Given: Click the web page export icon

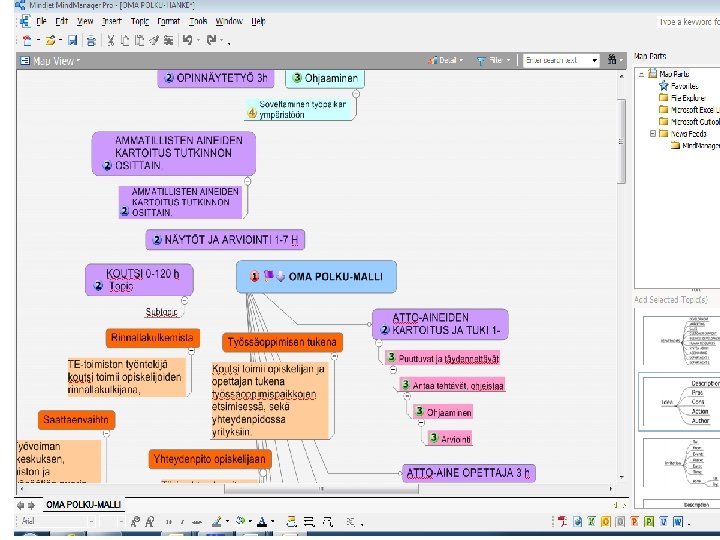Looking at the screenshot, I should pyautogui.click(x=577, y=521).
